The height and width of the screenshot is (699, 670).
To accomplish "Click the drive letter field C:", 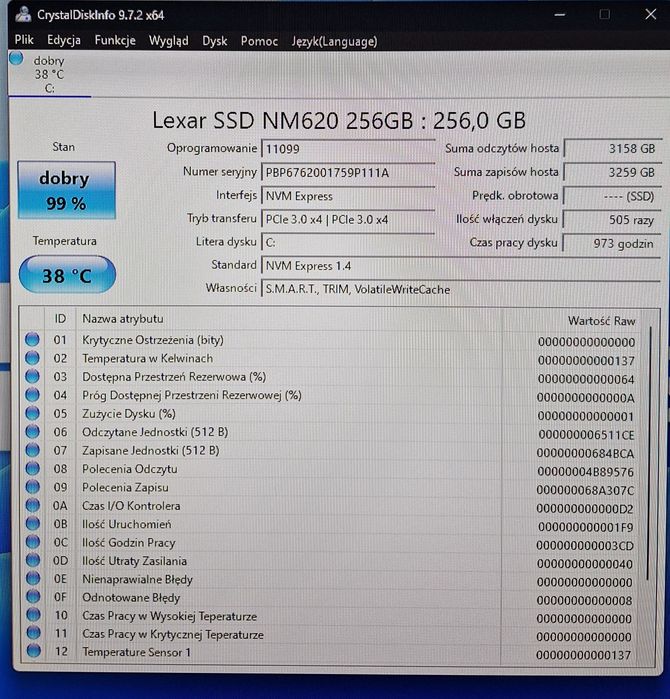I will click(348, 243).
